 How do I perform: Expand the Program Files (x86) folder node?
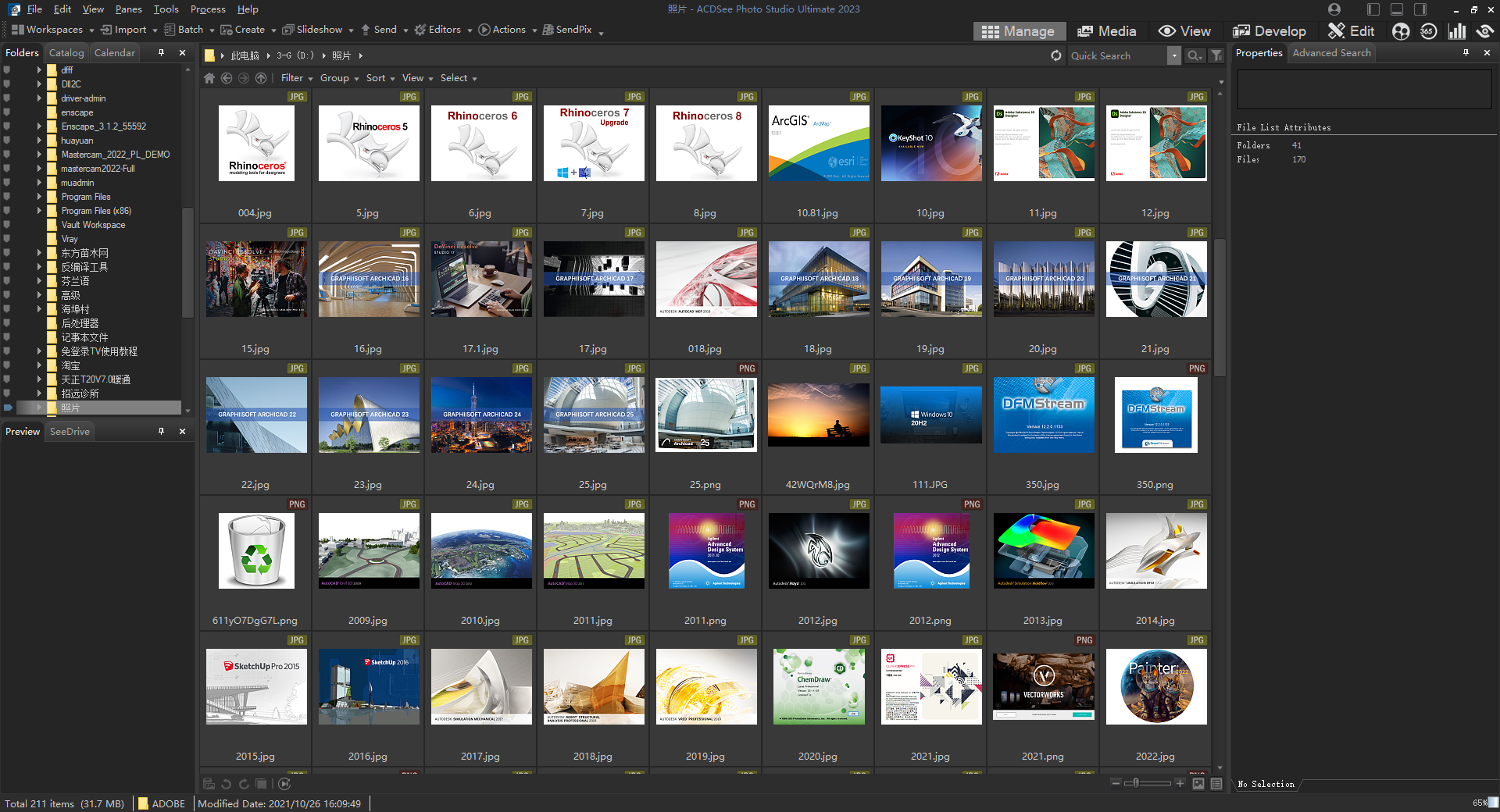coord(39,211)
